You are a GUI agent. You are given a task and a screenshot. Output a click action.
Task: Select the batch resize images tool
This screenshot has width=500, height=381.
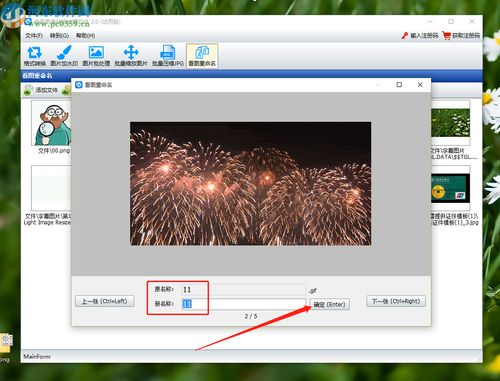[131, 56]
